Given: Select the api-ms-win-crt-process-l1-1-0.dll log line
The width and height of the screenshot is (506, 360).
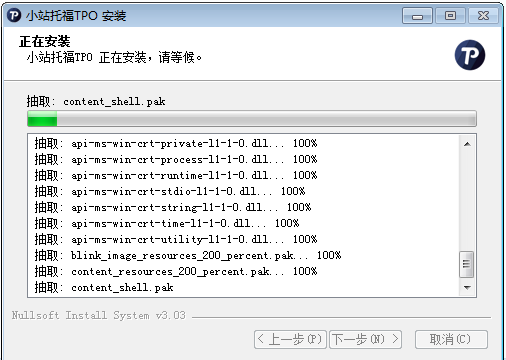Looking at the screenshot, I should pyautogui.click(x=176, y=159).
